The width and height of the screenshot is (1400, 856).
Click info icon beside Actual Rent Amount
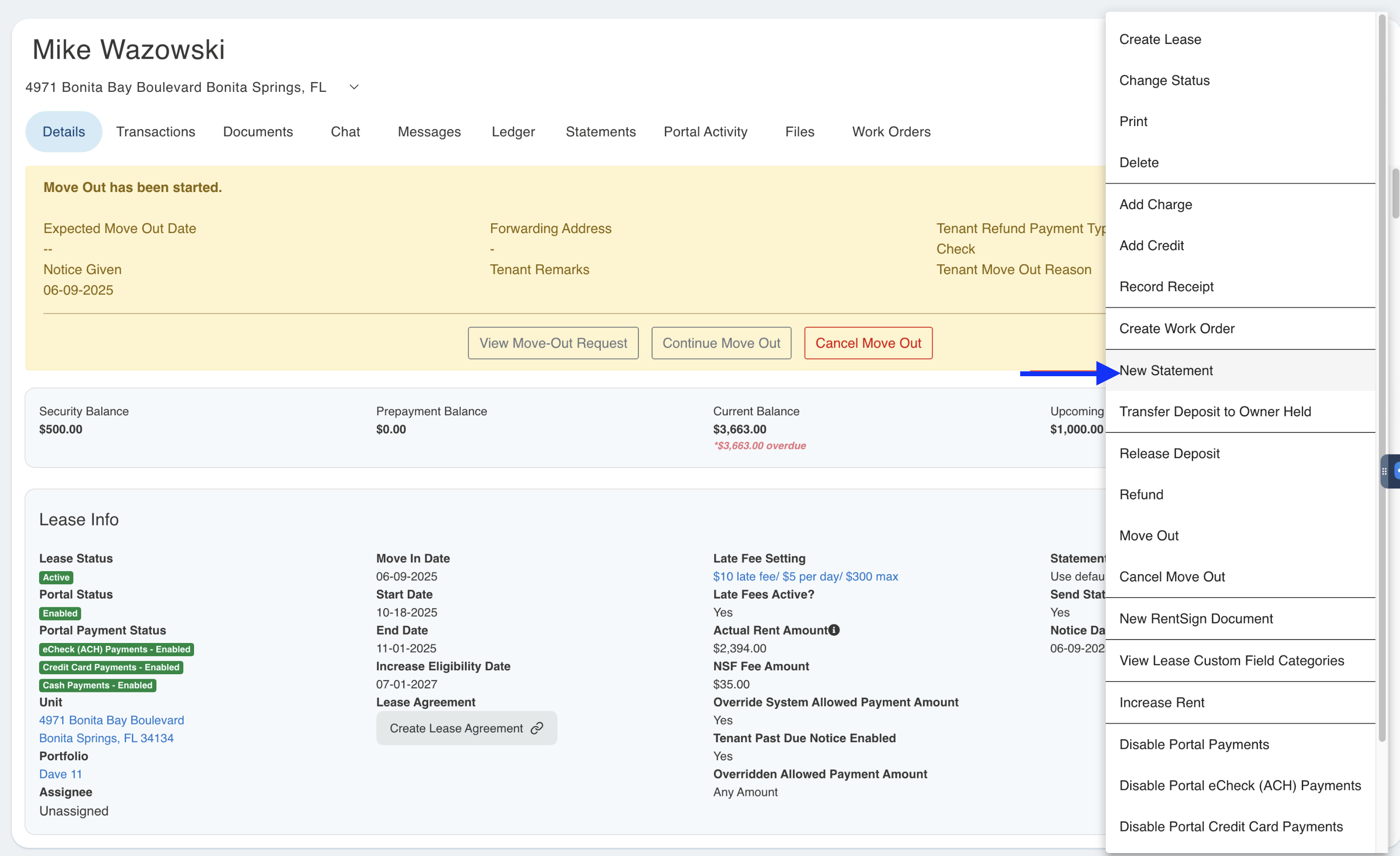(833, 630)
